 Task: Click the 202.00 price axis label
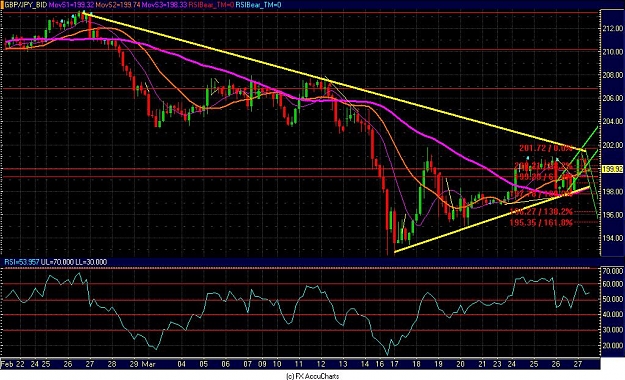tap(612, 145)
